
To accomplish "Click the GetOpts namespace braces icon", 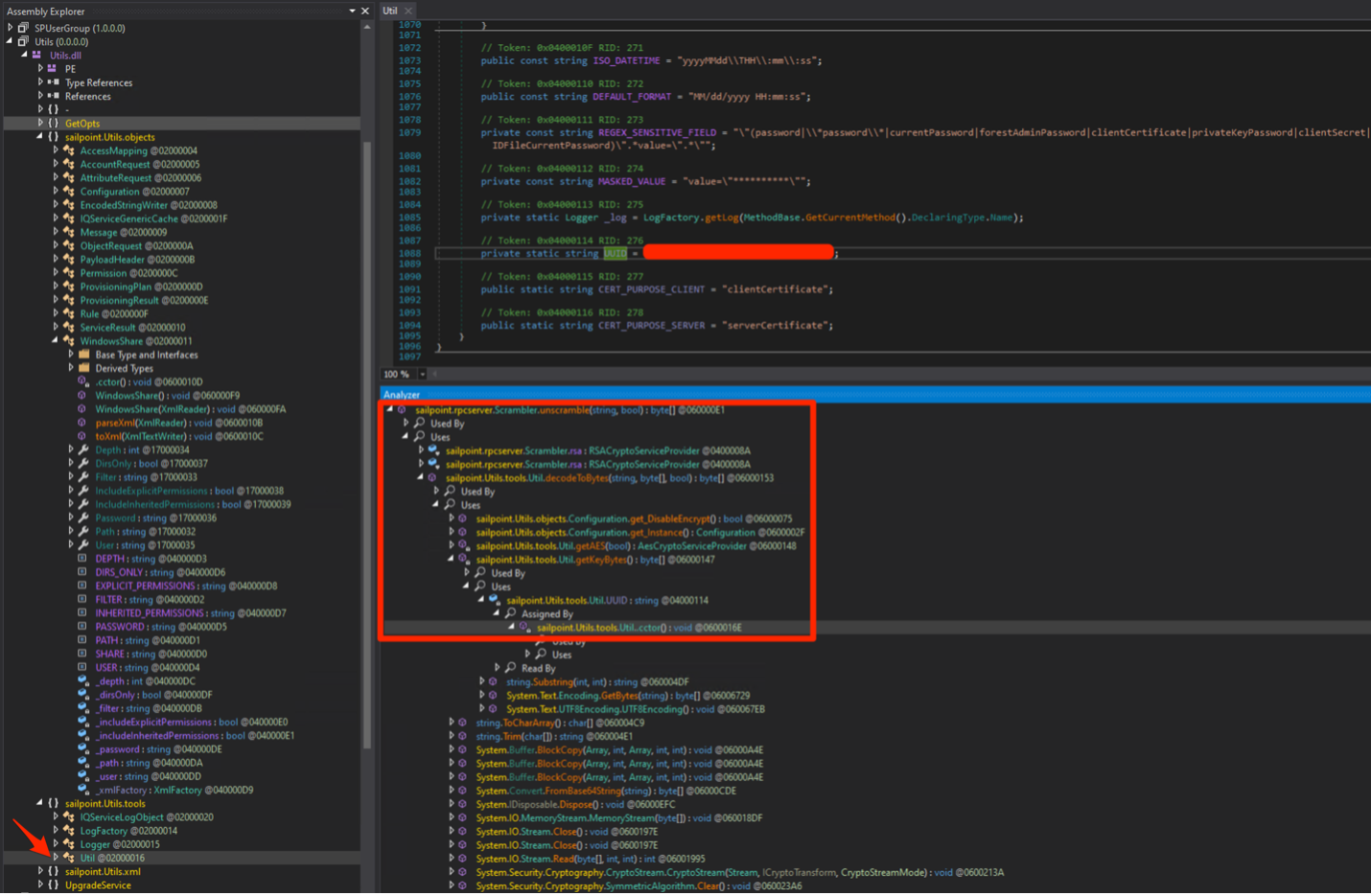I will tap(53, 124).
